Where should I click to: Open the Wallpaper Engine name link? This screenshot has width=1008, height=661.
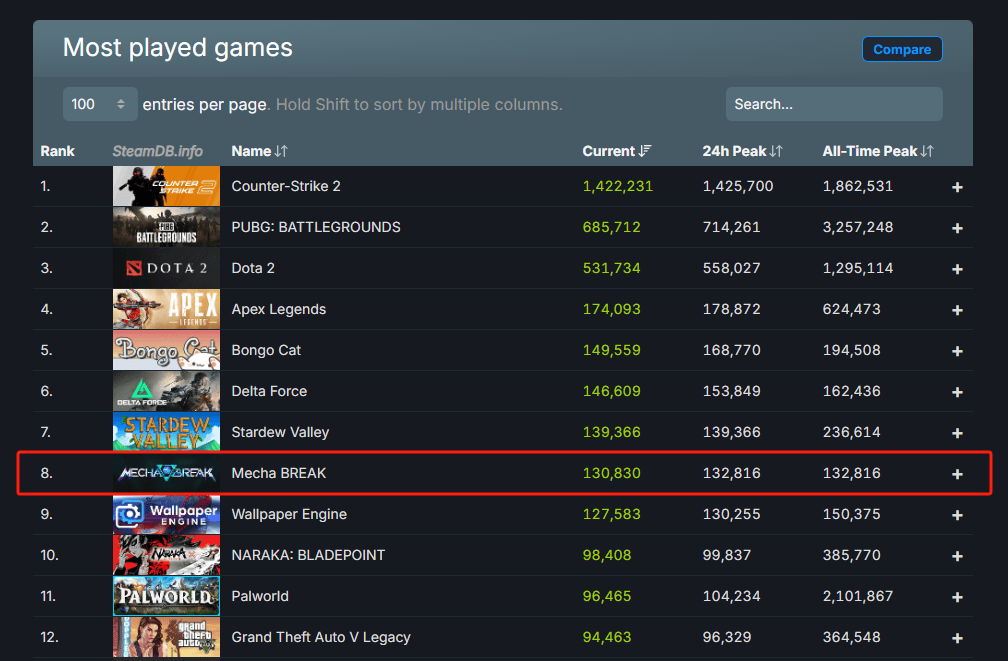(289, 514)
